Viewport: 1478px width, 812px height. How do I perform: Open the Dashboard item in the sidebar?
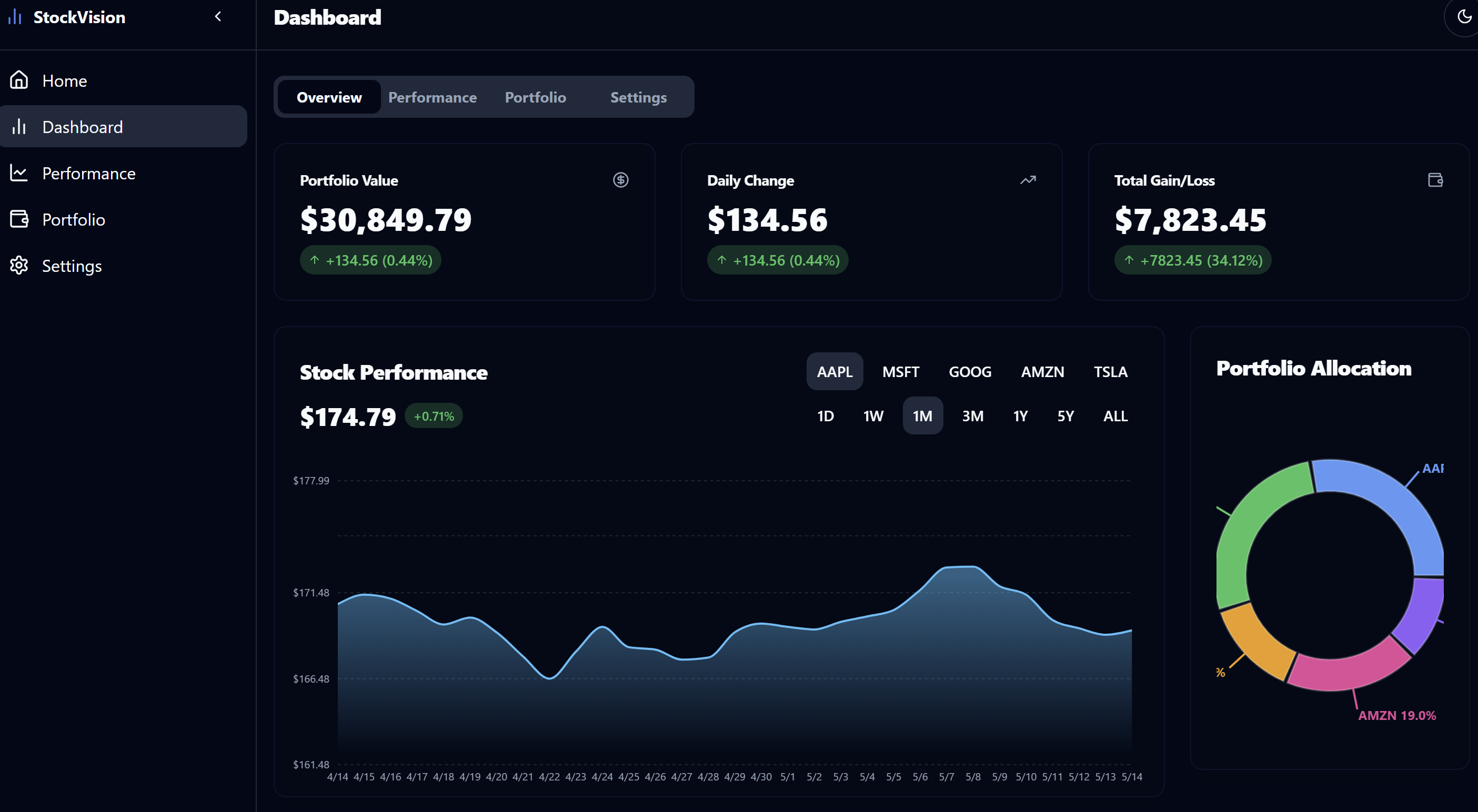(x=82, y=127)
